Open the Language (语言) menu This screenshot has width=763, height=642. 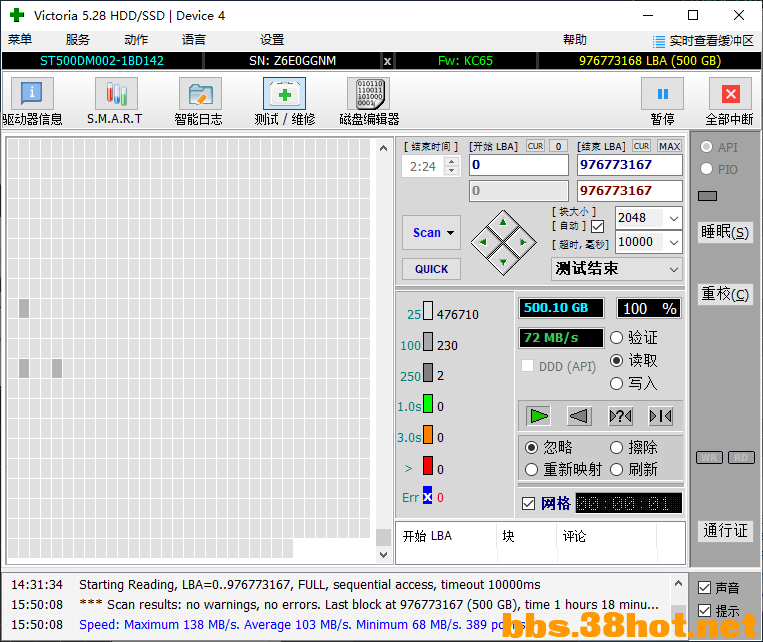point(194,39)
